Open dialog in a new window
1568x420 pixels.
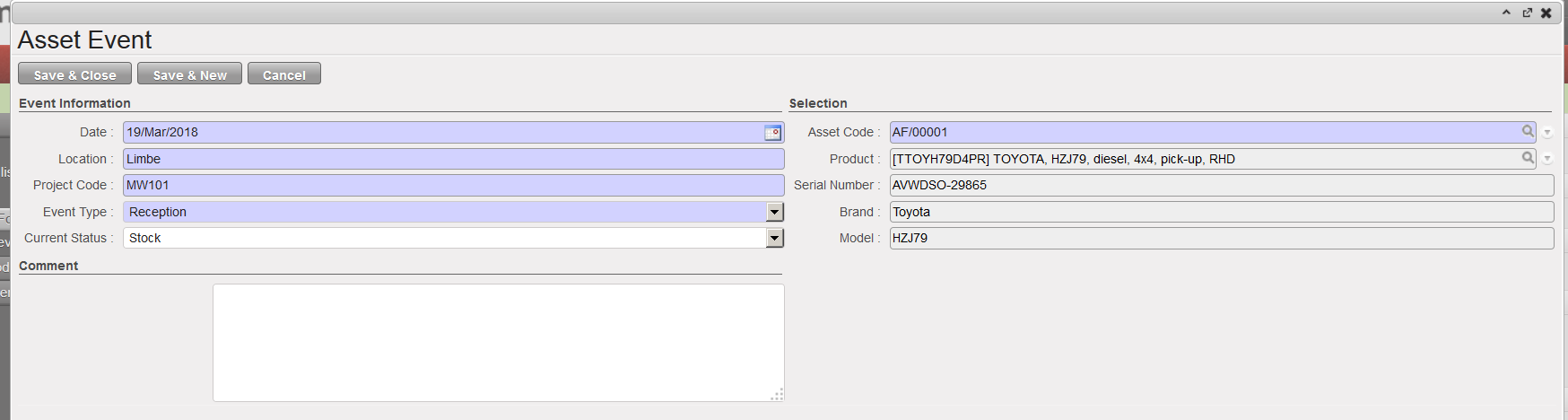(x=1527, y=13)
